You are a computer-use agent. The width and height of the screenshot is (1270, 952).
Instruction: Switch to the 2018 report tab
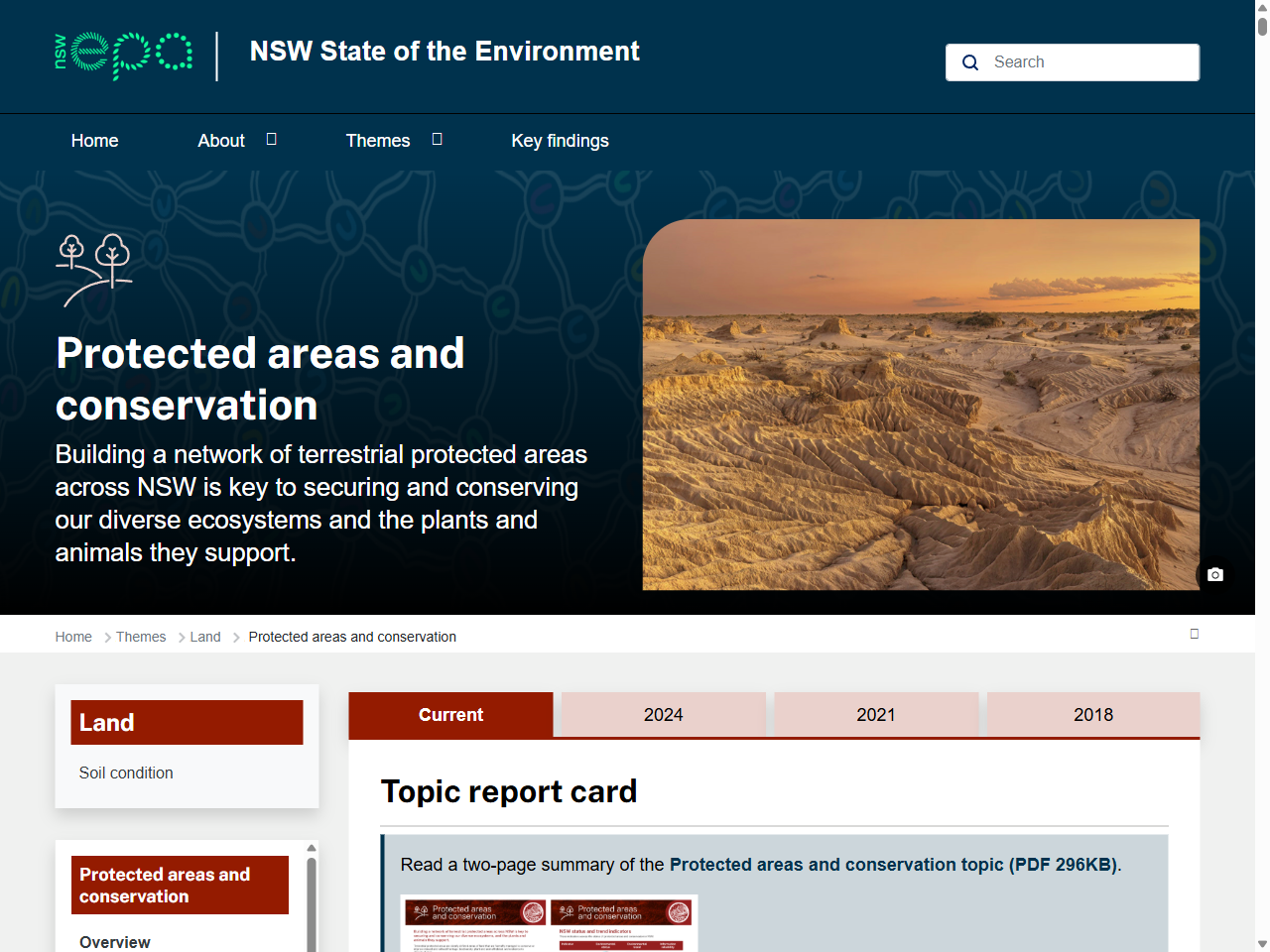pyautogui.click(x=1093, y=714)
